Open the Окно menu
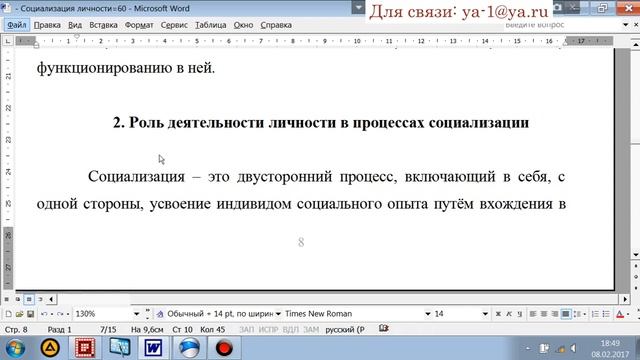This screenshot has width=640, height=360. click(243, 25)
